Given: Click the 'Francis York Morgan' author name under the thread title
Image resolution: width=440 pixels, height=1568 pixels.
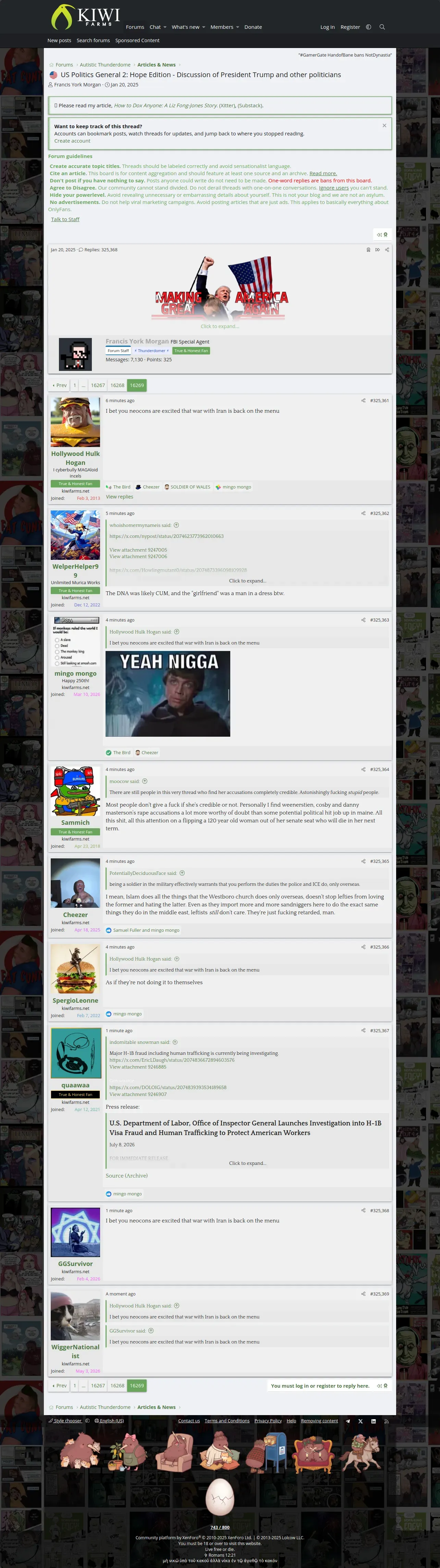Looking at the screenshot, I should click(x=77, y=85).
